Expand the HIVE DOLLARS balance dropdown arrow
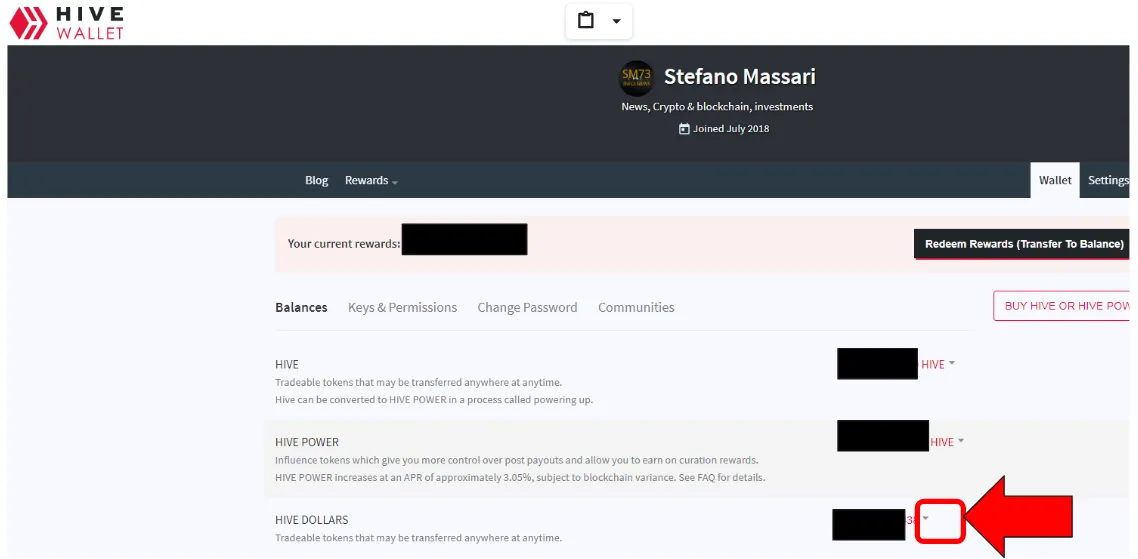 click(x=925, y=518)
